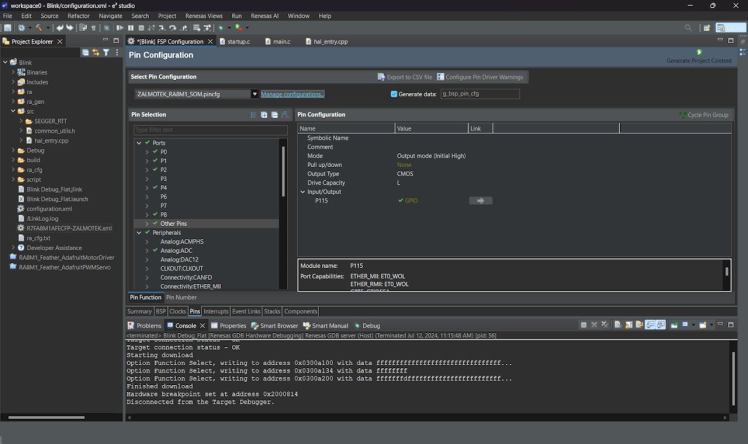Viewport: 748px width, 444px height.
Task: Click the Manage configurations link
Action: (293, 94)
